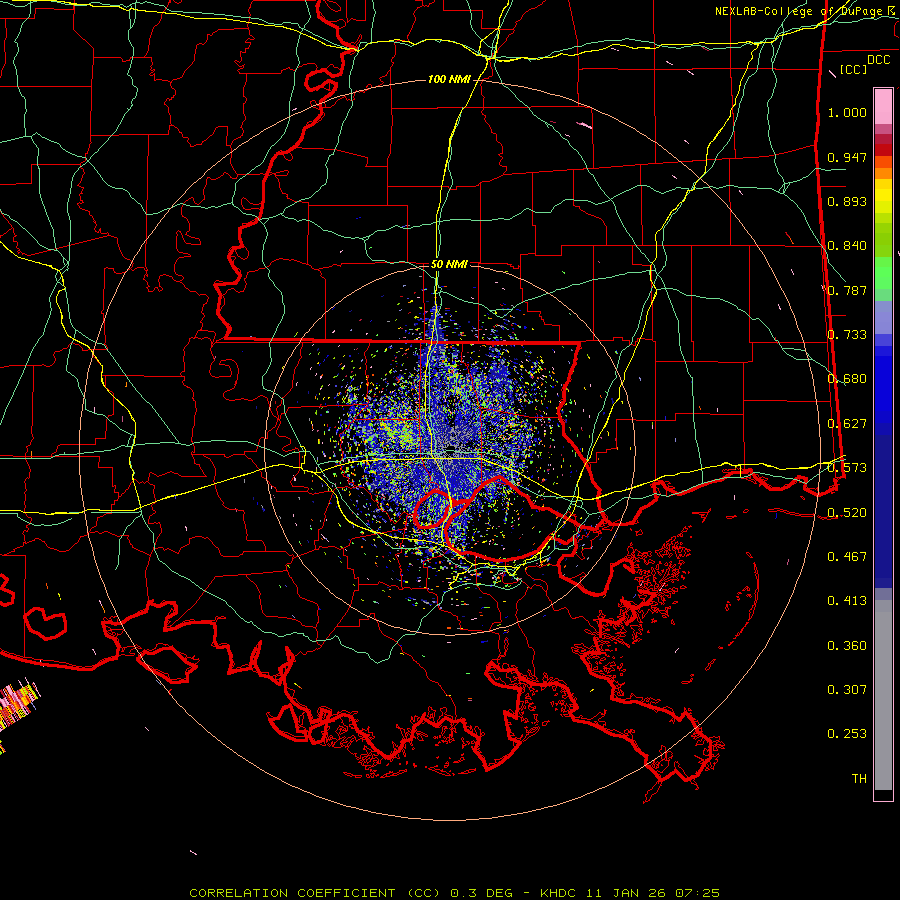
Task: Select the 0.413 scale value
Action: coord(847,601)
